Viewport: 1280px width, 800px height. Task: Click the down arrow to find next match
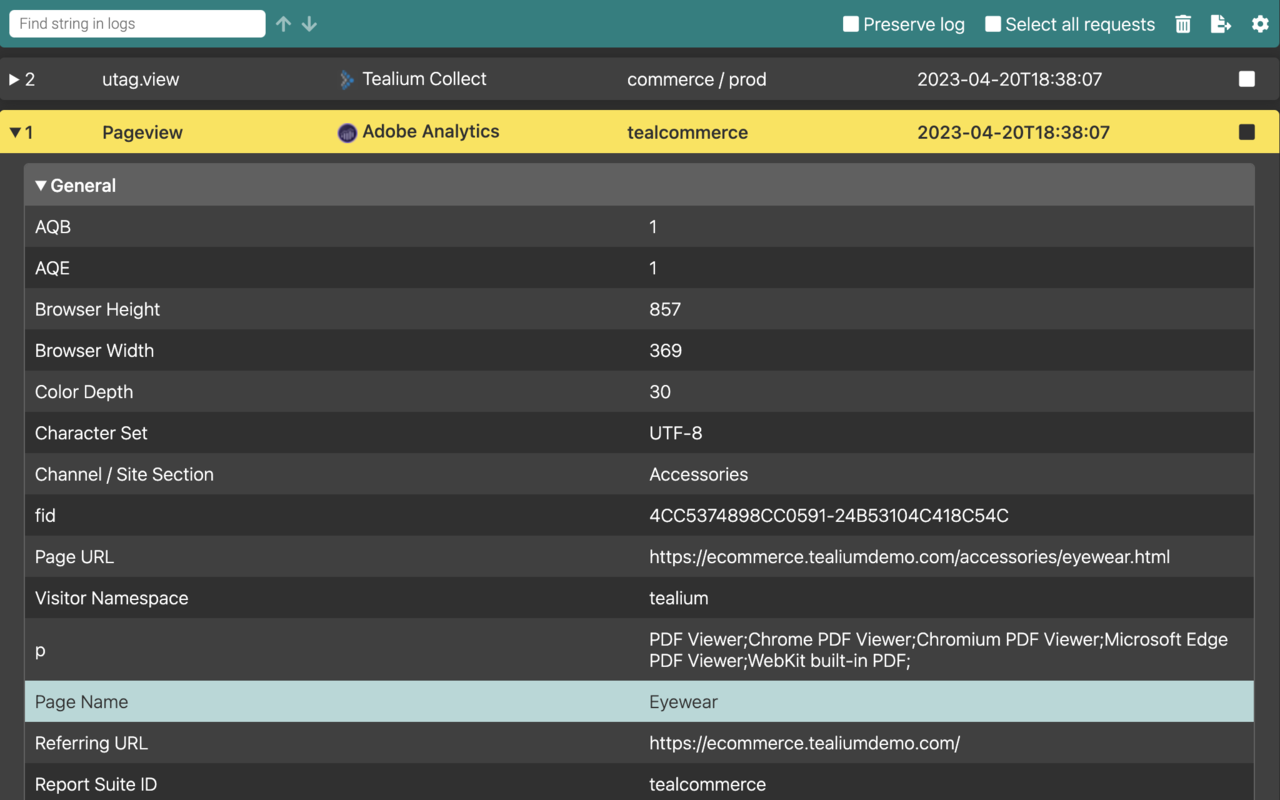click(x=309, y=24)
